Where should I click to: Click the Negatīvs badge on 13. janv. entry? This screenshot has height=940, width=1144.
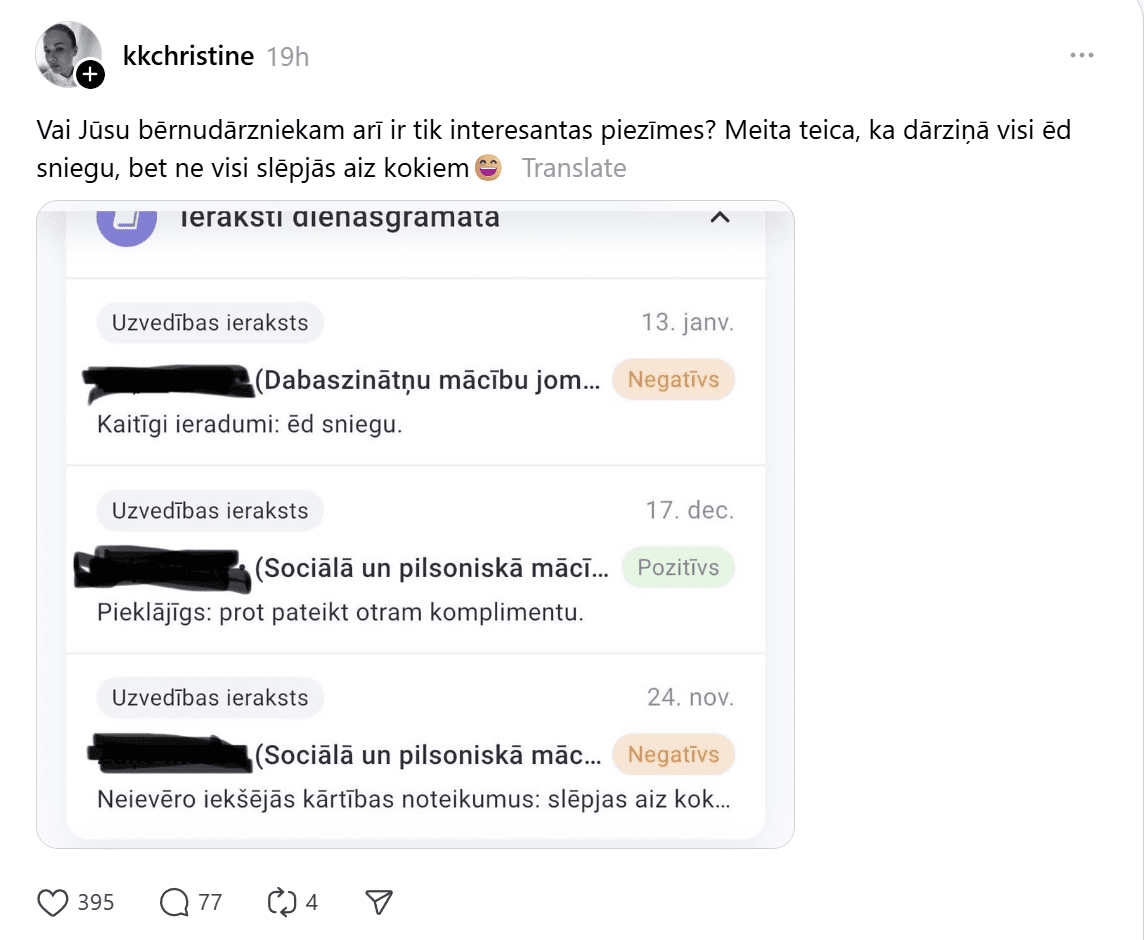673,380
